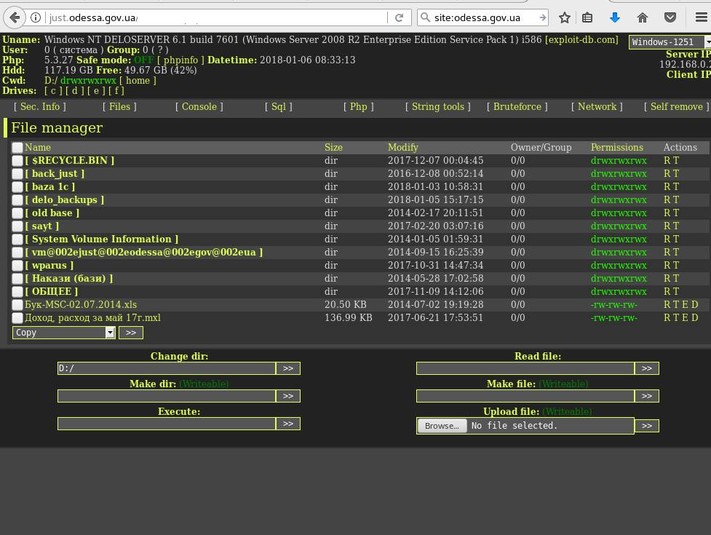Sort the file list by Modify column

tap(403, 148)
